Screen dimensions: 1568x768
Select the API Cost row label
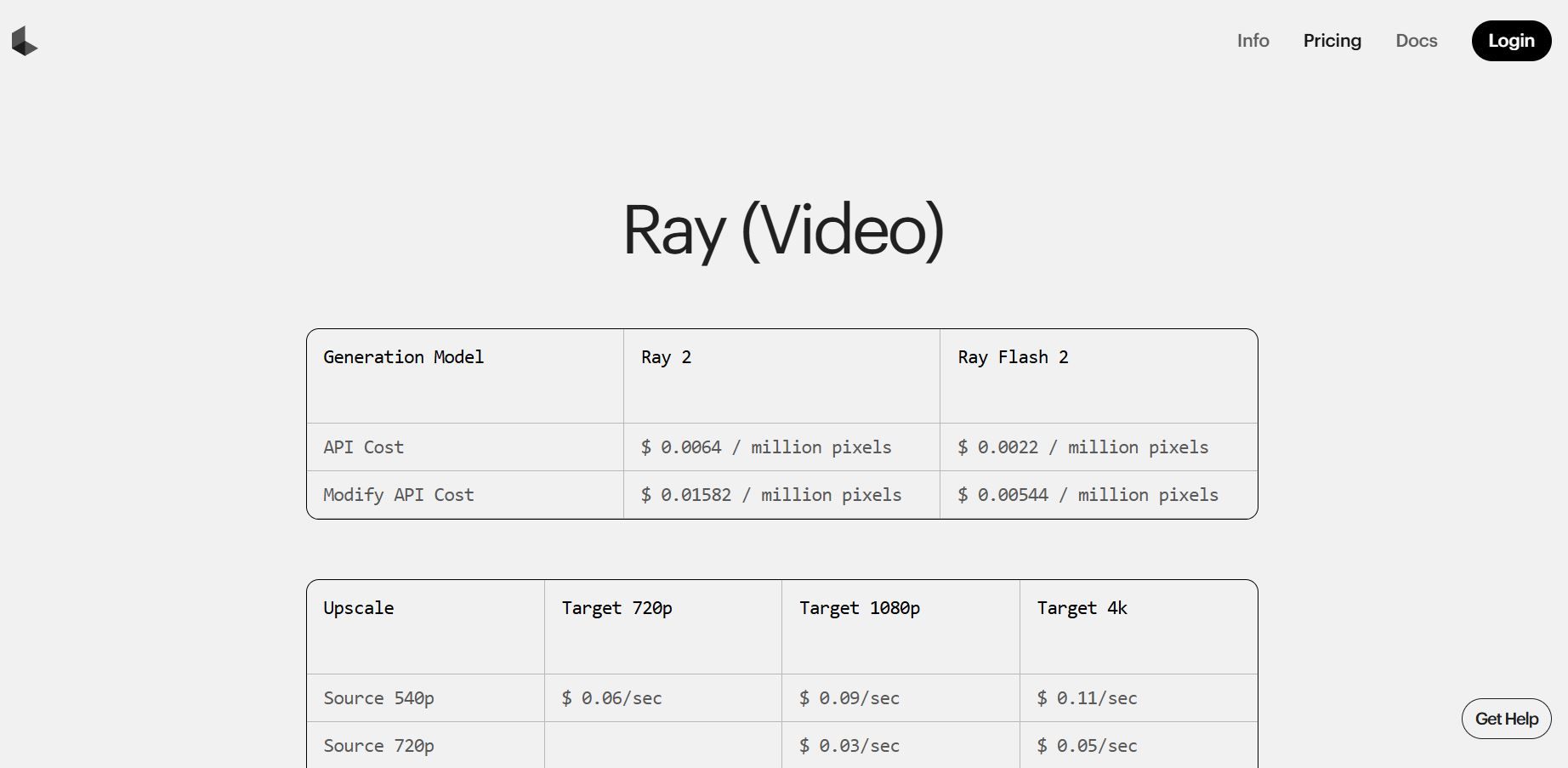(363, 447)
